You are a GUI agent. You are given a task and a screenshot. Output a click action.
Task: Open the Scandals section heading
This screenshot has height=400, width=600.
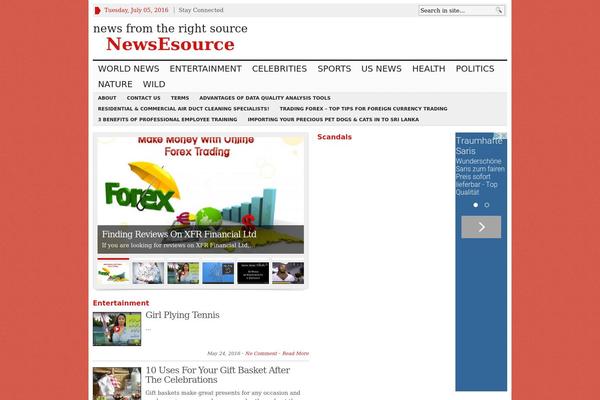[334, 137]
